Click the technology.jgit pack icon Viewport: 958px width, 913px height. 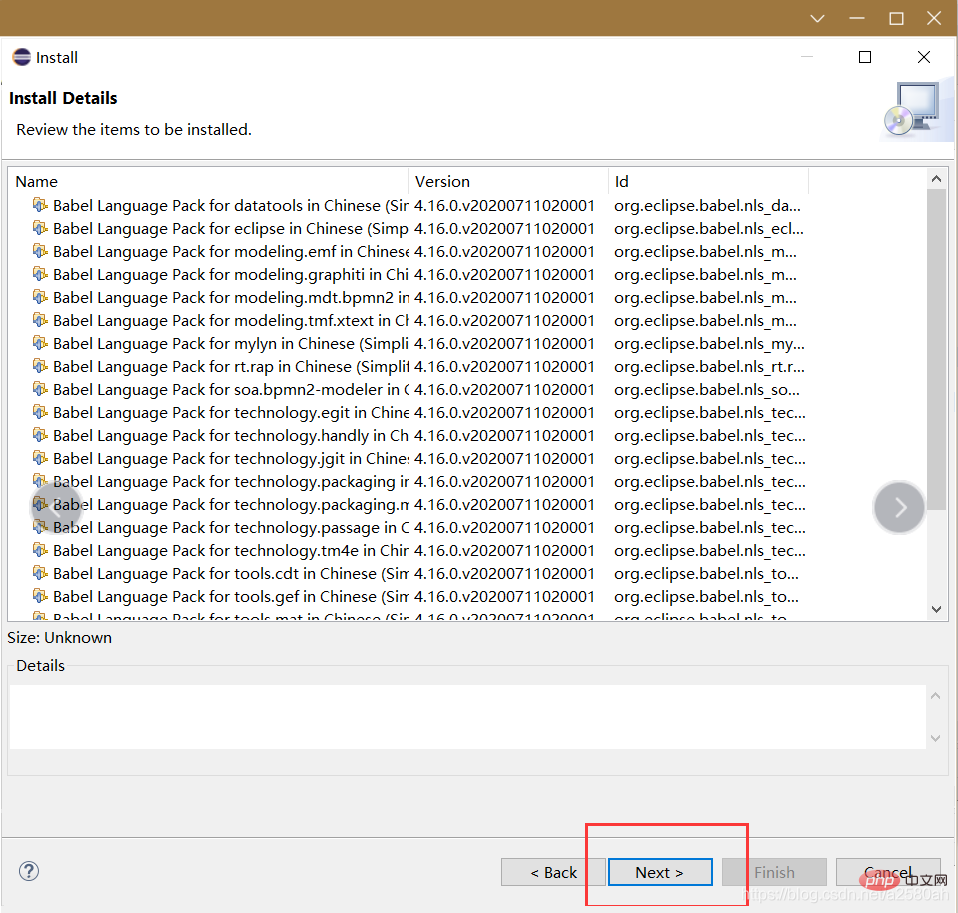pyautogui.click(x=40, y=458)
